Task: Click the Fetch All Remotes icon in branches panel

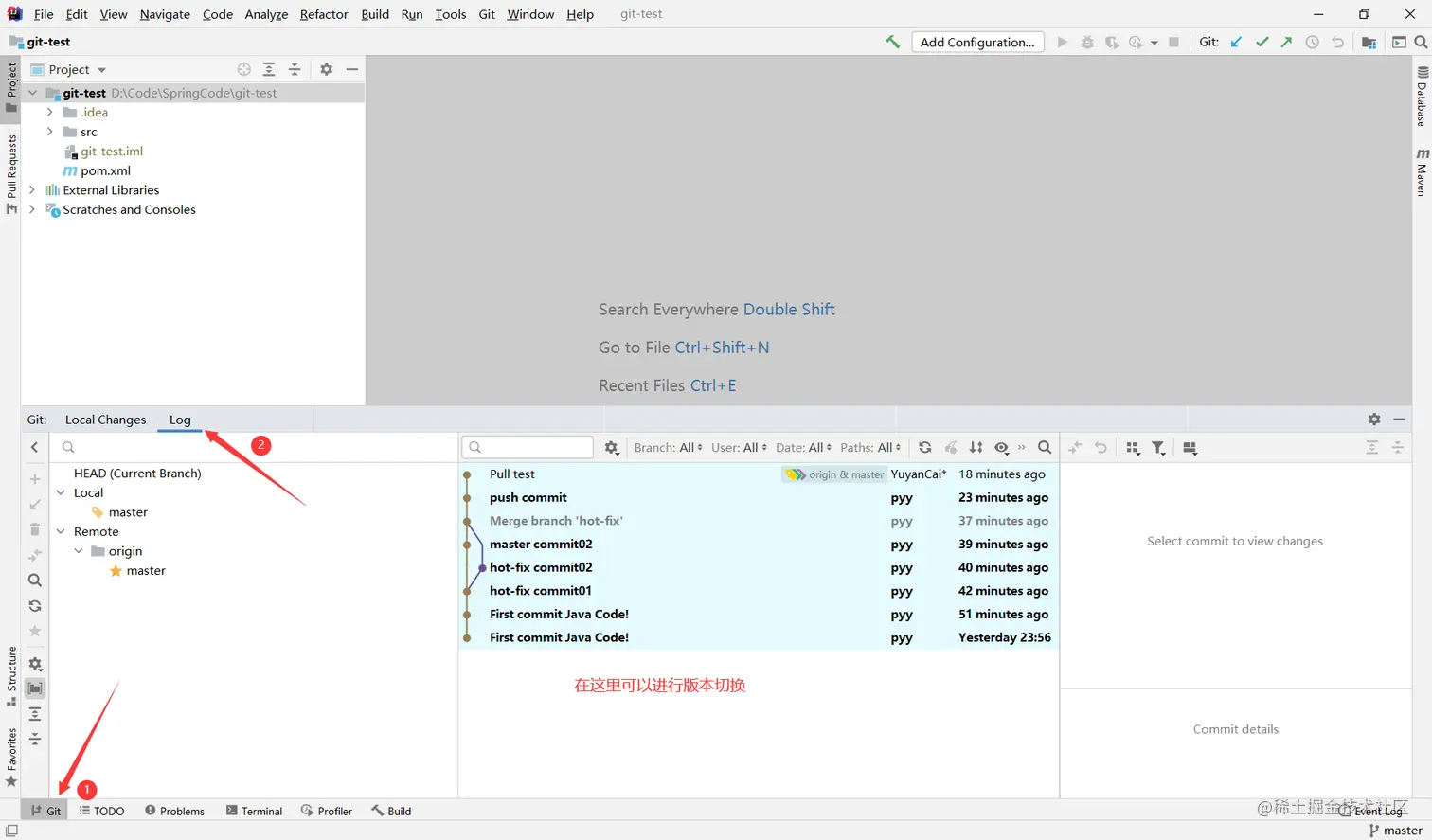Action: coord(35,606)
